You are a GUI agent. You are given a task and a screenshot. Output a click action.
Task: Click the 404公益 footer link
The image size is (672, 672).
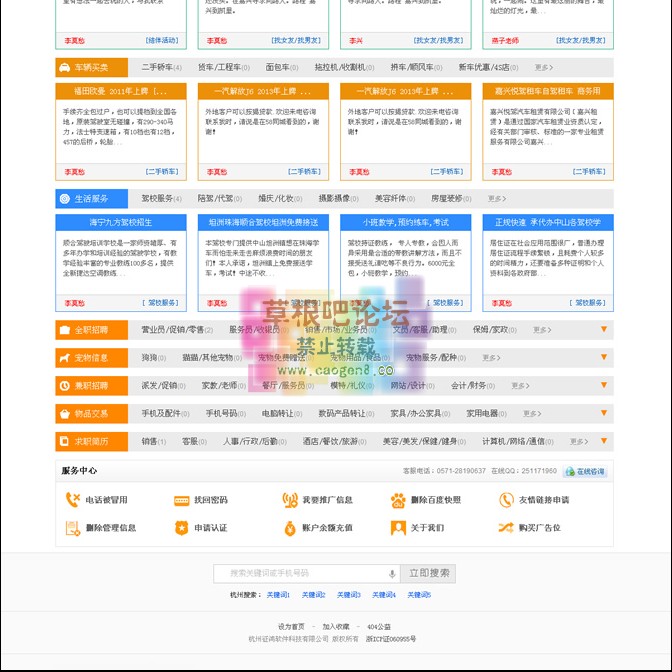(379, 627)
